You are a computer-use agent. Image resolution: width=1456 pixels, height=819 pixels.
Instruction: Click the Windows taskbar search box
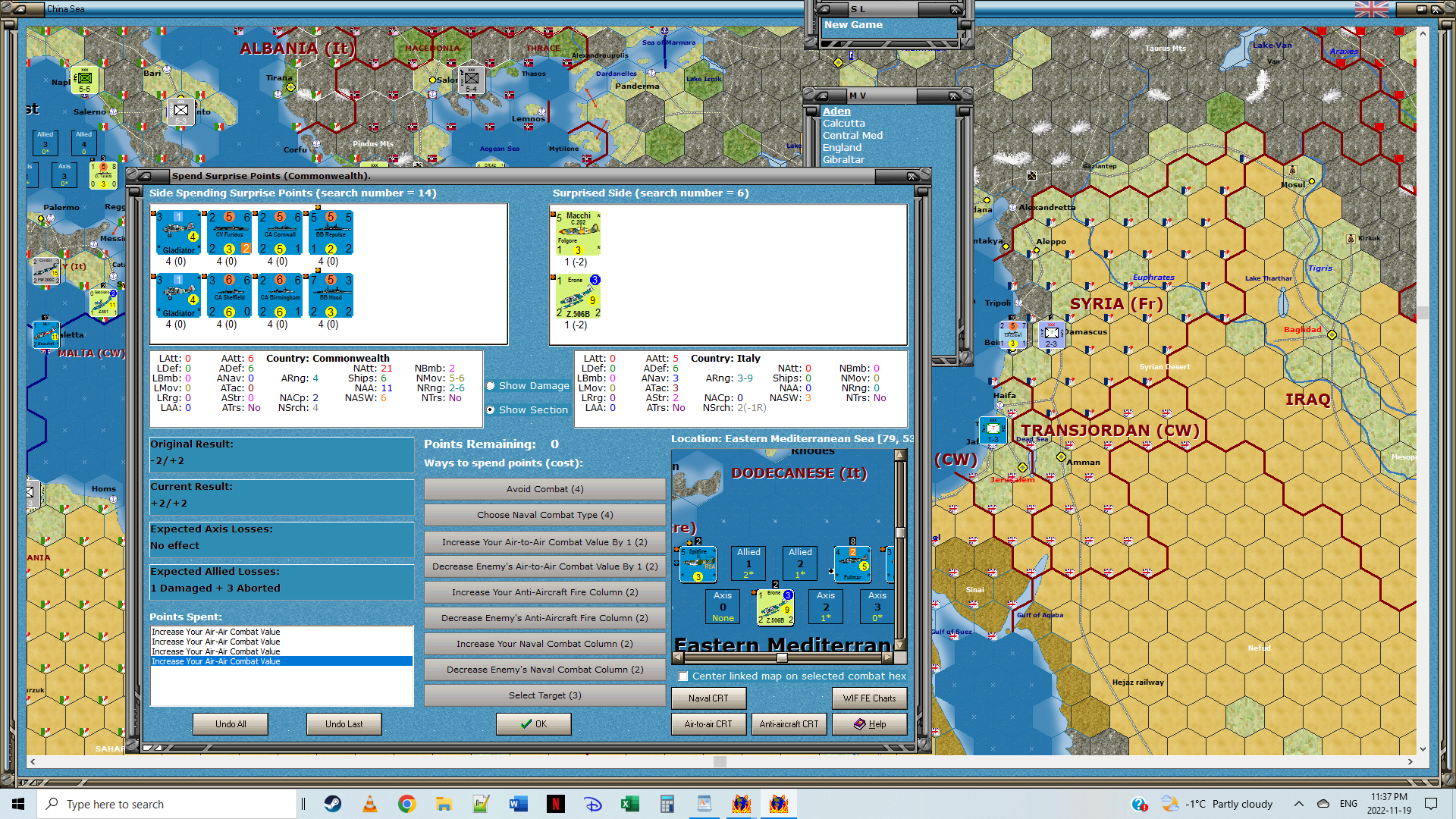coord(167,804)
